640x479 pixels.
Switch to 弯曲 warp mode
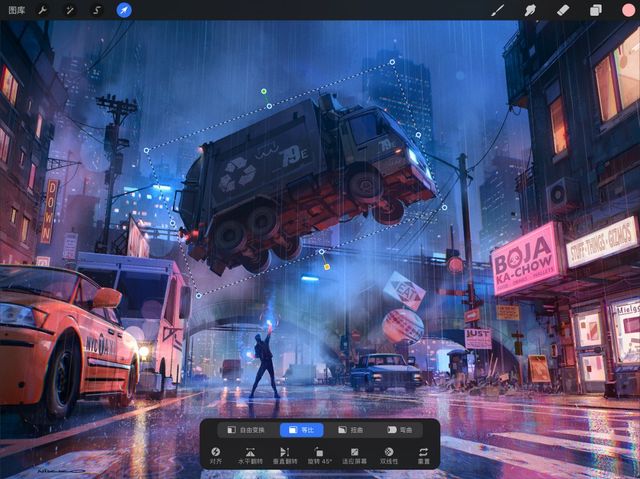(399, 430)
